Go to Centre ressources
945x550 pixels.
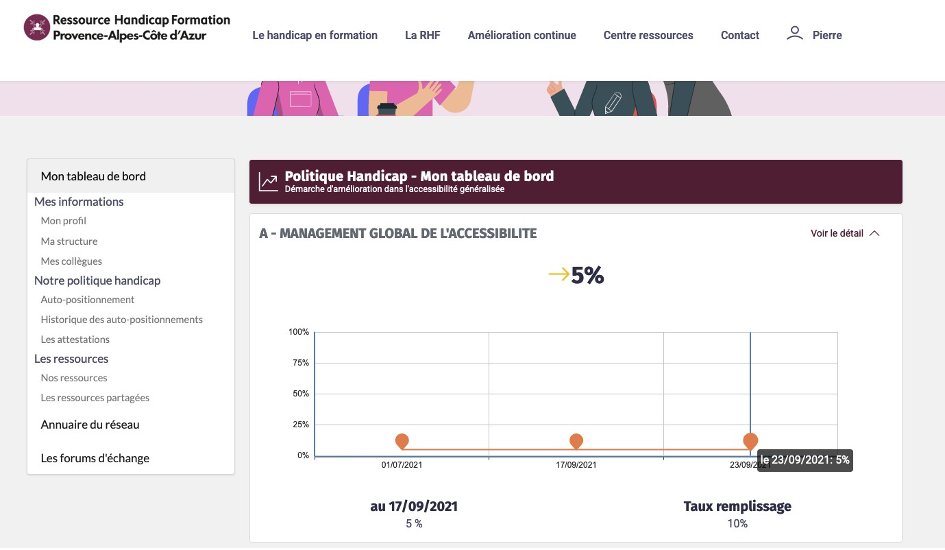[x=648, y=35]
